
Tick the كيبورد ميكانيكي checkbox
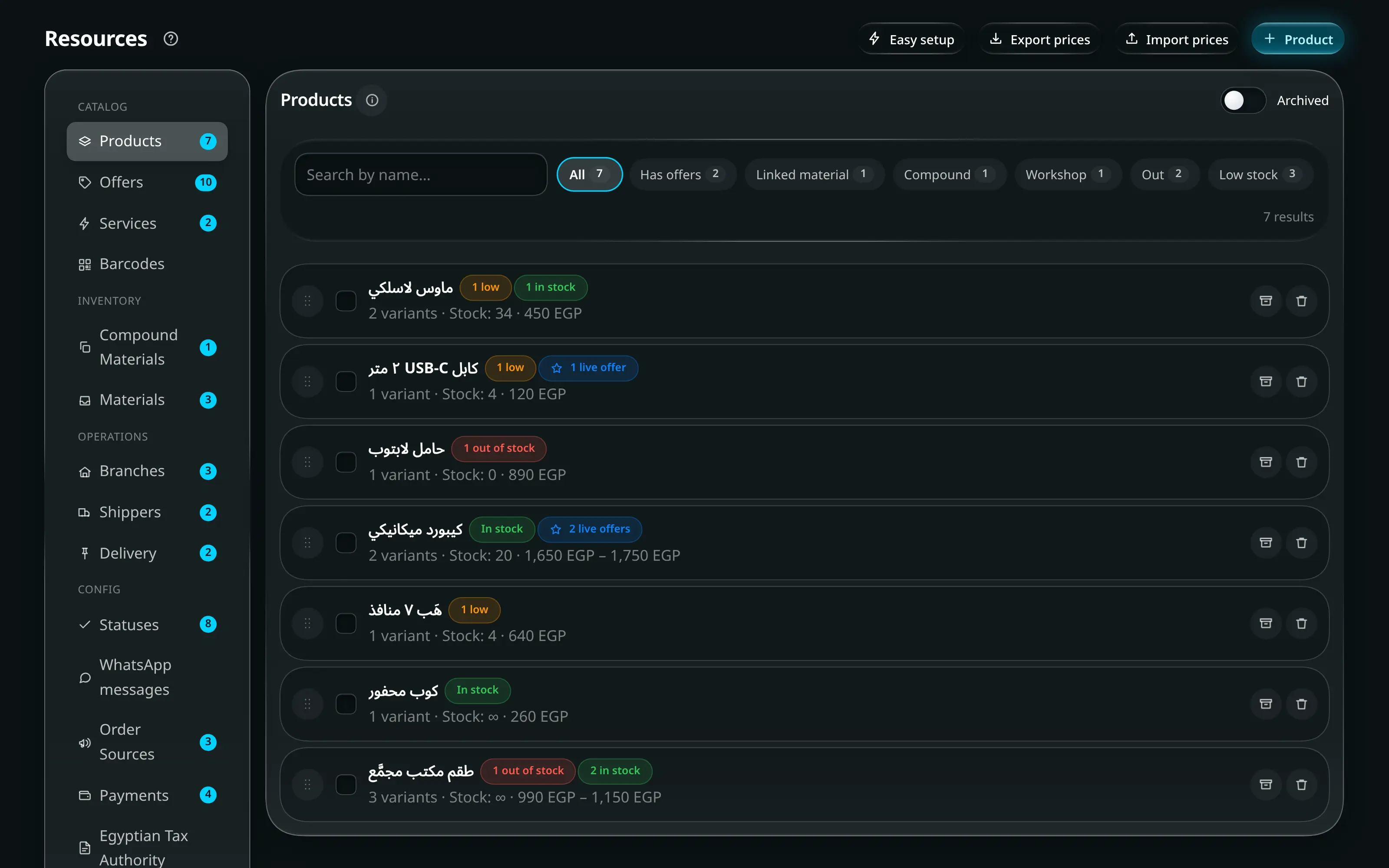coord(346,542)
